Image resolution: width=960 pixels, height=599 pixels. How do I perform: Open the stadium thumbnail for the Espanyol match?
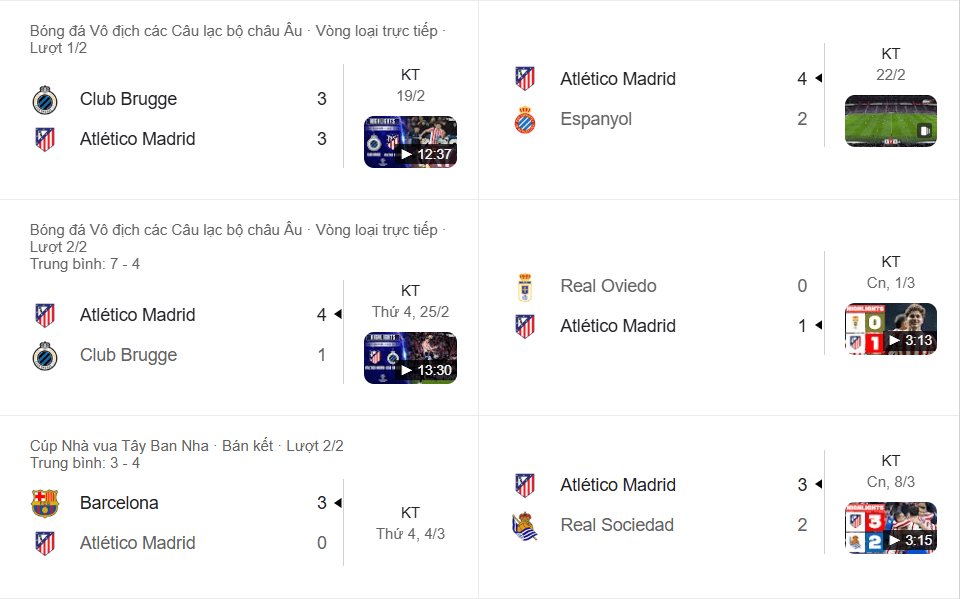point(890,120)
